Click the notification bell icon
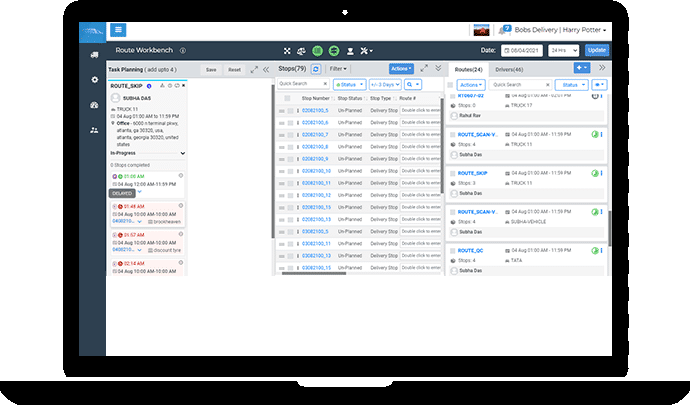The height and width of the screenshot is (406, 690). (504, 30)
